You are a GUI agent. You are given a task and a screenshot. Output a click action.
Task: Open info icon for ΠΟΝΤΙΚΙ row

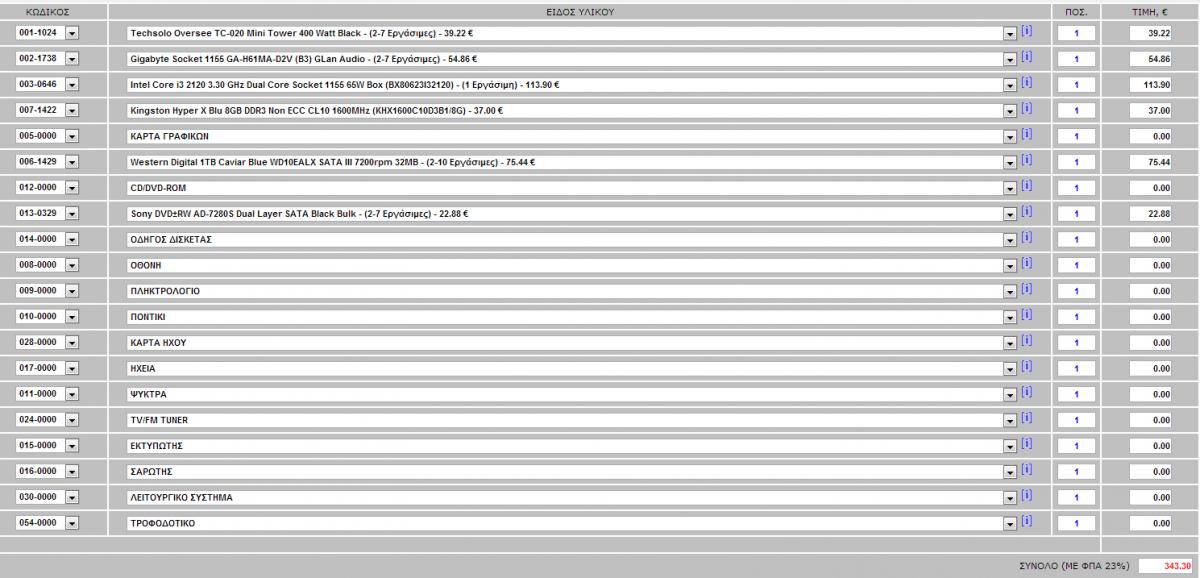pyautogui.click(x=1026, y=315)
